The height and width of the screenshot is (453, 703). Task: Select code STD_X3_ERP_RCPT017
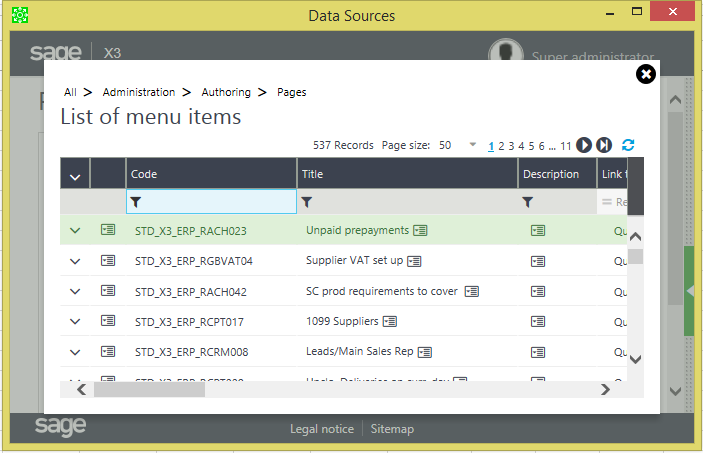tap(189, 322)
